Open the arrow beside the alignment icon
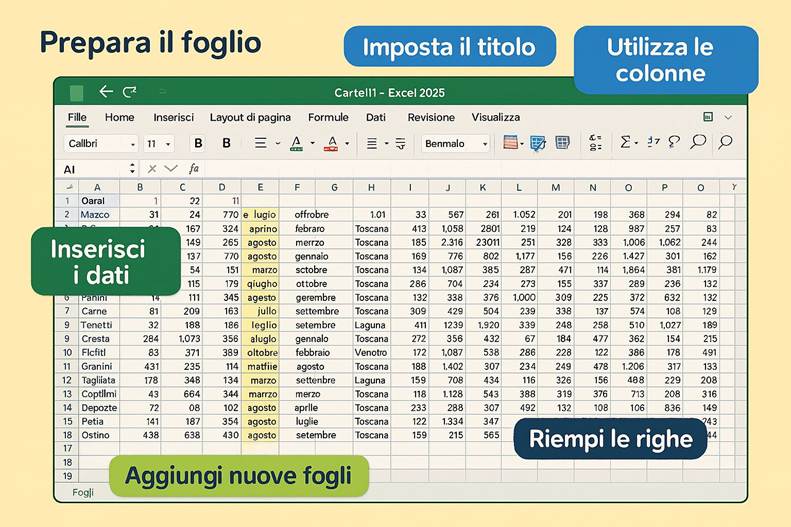 pos(277,144)
